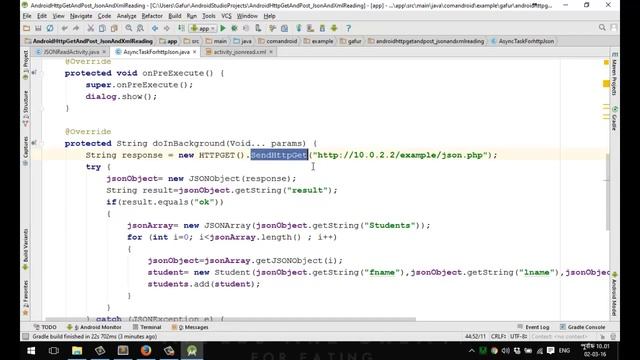Image resolution: width=640 pixels, height=360 pixels.
Task: Click the Make Project build icon
Action: (181, 28)
